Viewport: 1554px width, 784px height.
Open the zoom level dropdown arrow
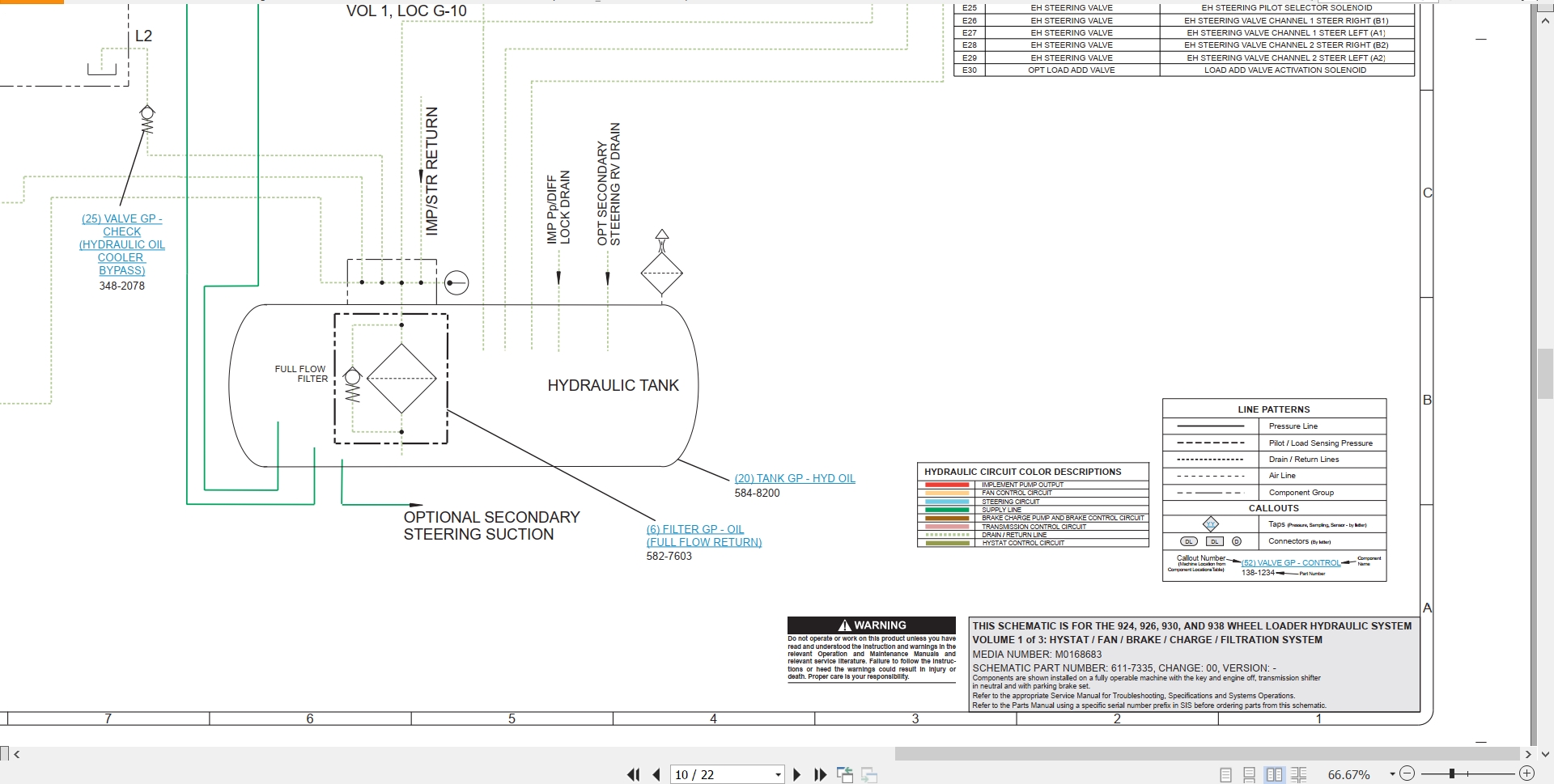(1392, 774)
